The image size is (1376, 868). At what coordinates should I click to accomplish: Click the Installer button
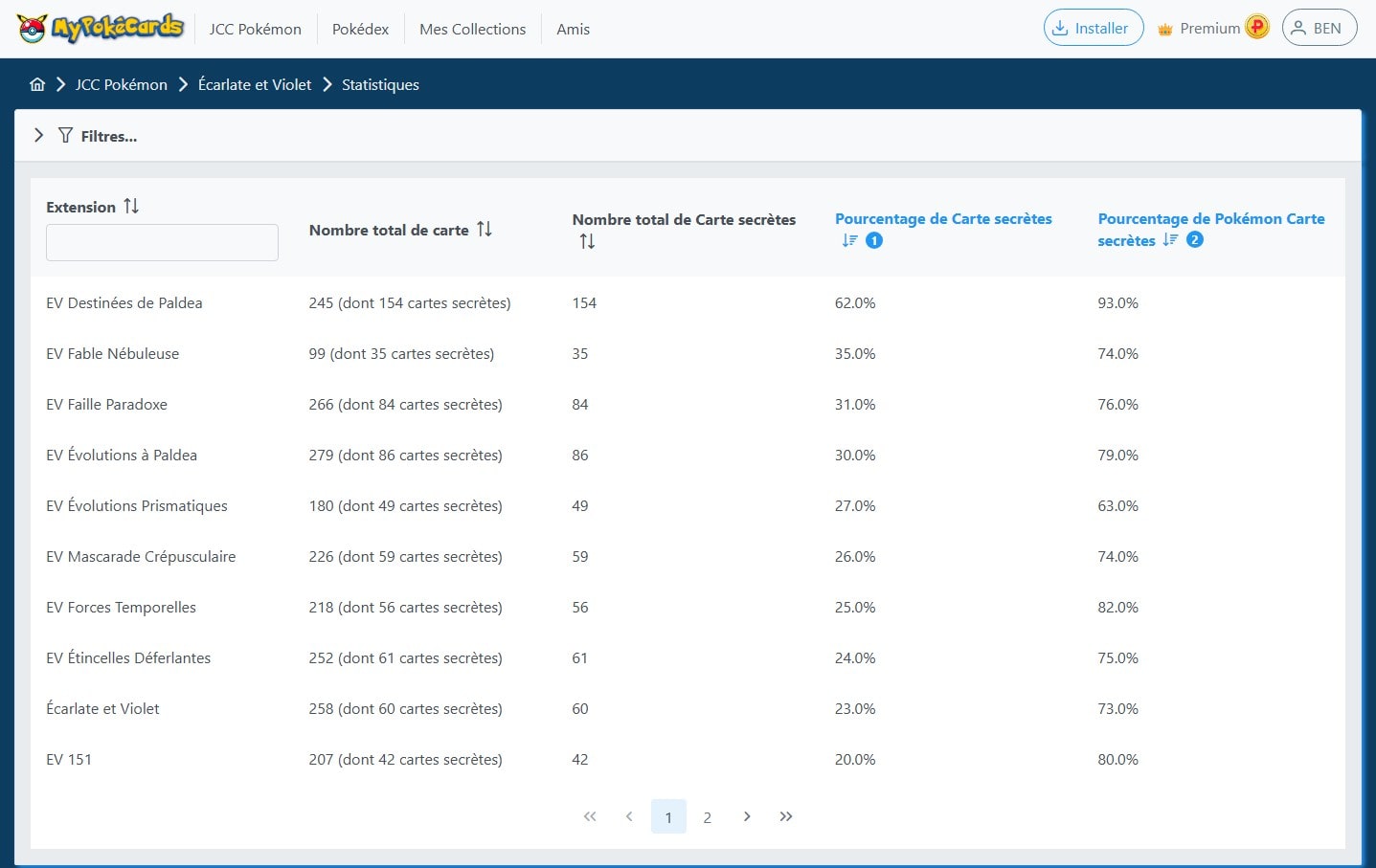pos(1093,28)
